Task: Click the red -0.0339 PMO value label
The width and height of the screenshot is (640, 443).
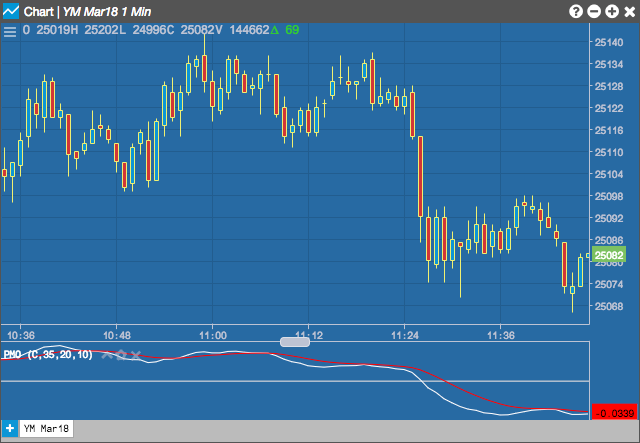Action: point(614,412)
